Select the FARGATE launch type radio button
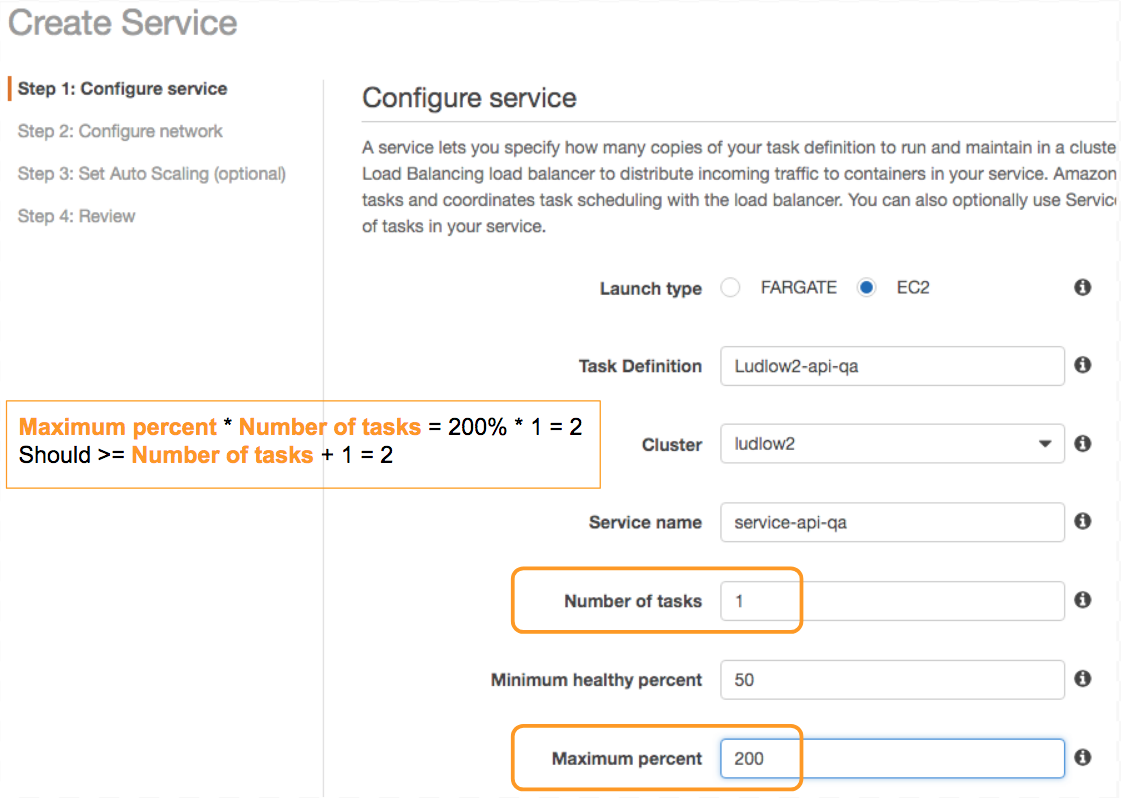 tap(731, 288)
